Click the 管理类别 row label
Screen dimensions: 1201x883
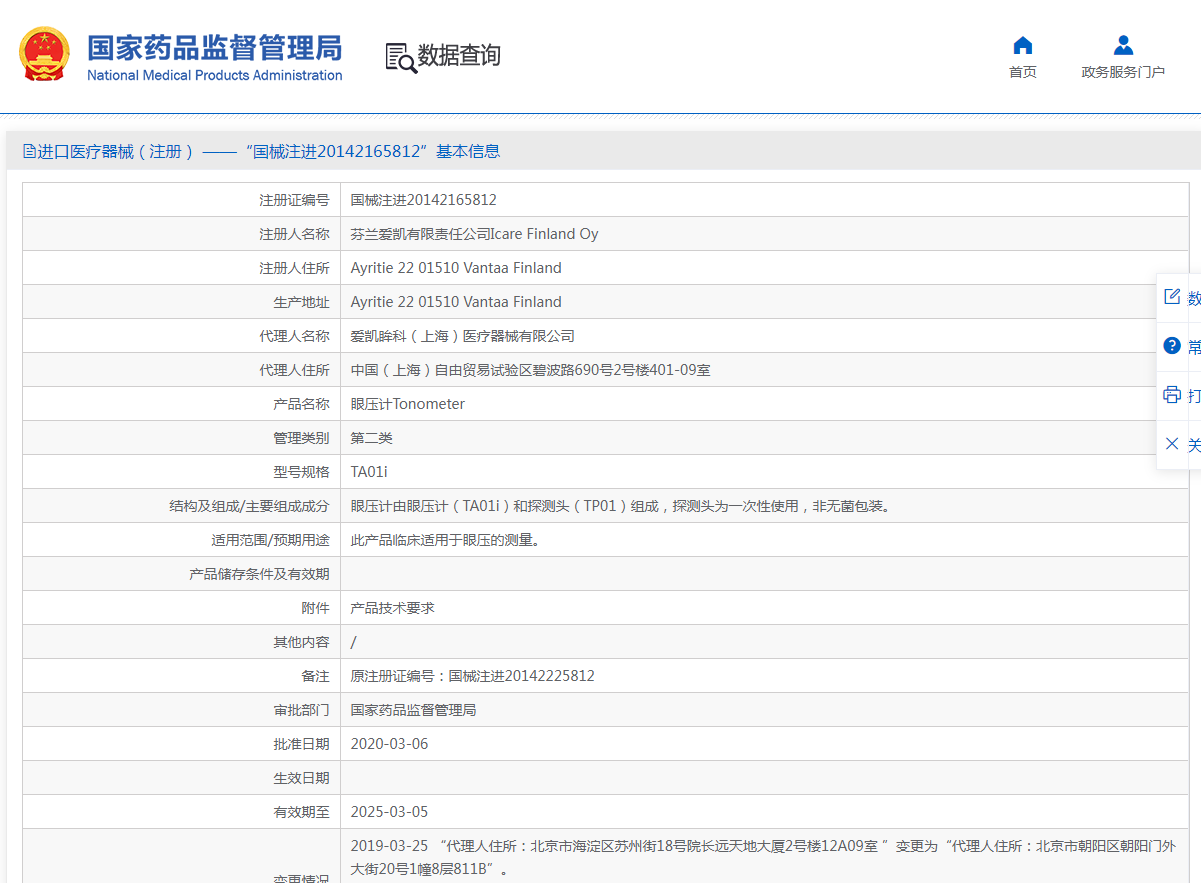point(301,438)
